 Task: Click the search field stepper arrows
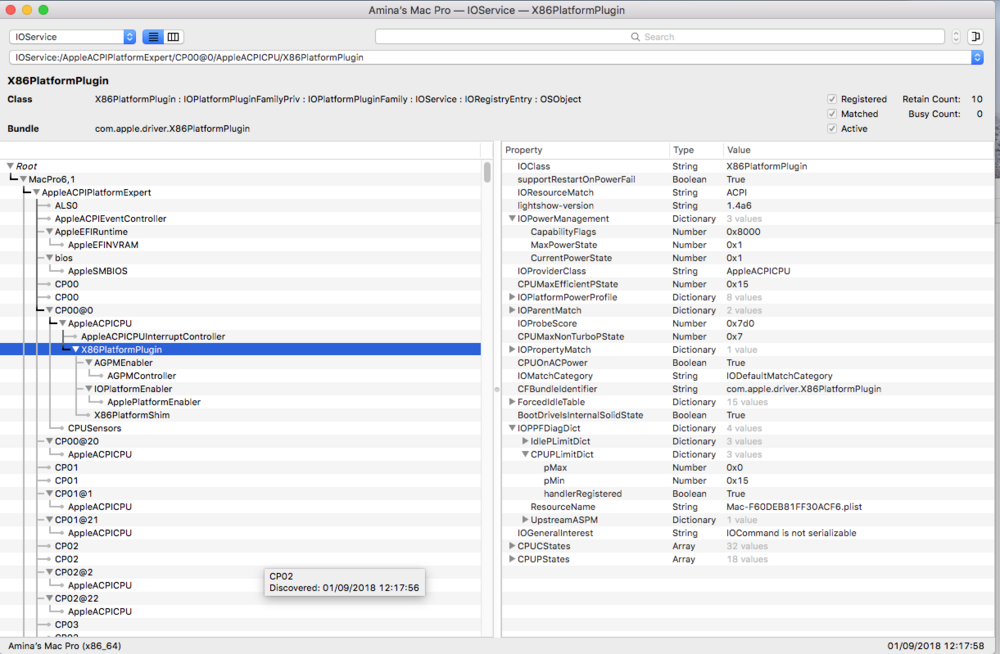coord(956,37)
